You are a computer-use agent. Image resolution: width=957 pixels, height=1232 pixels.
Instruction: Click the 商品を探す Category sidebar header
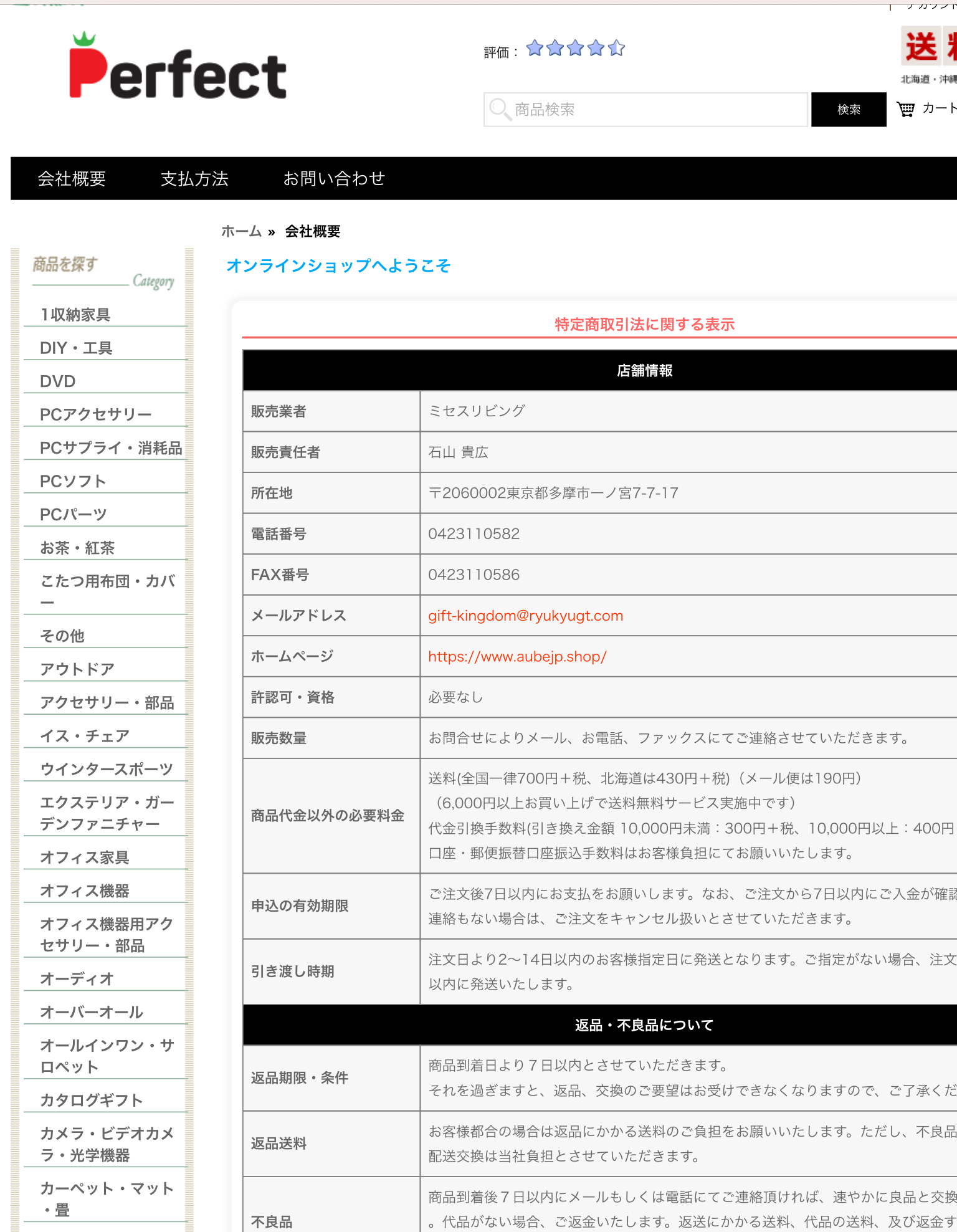click(103, 272)
